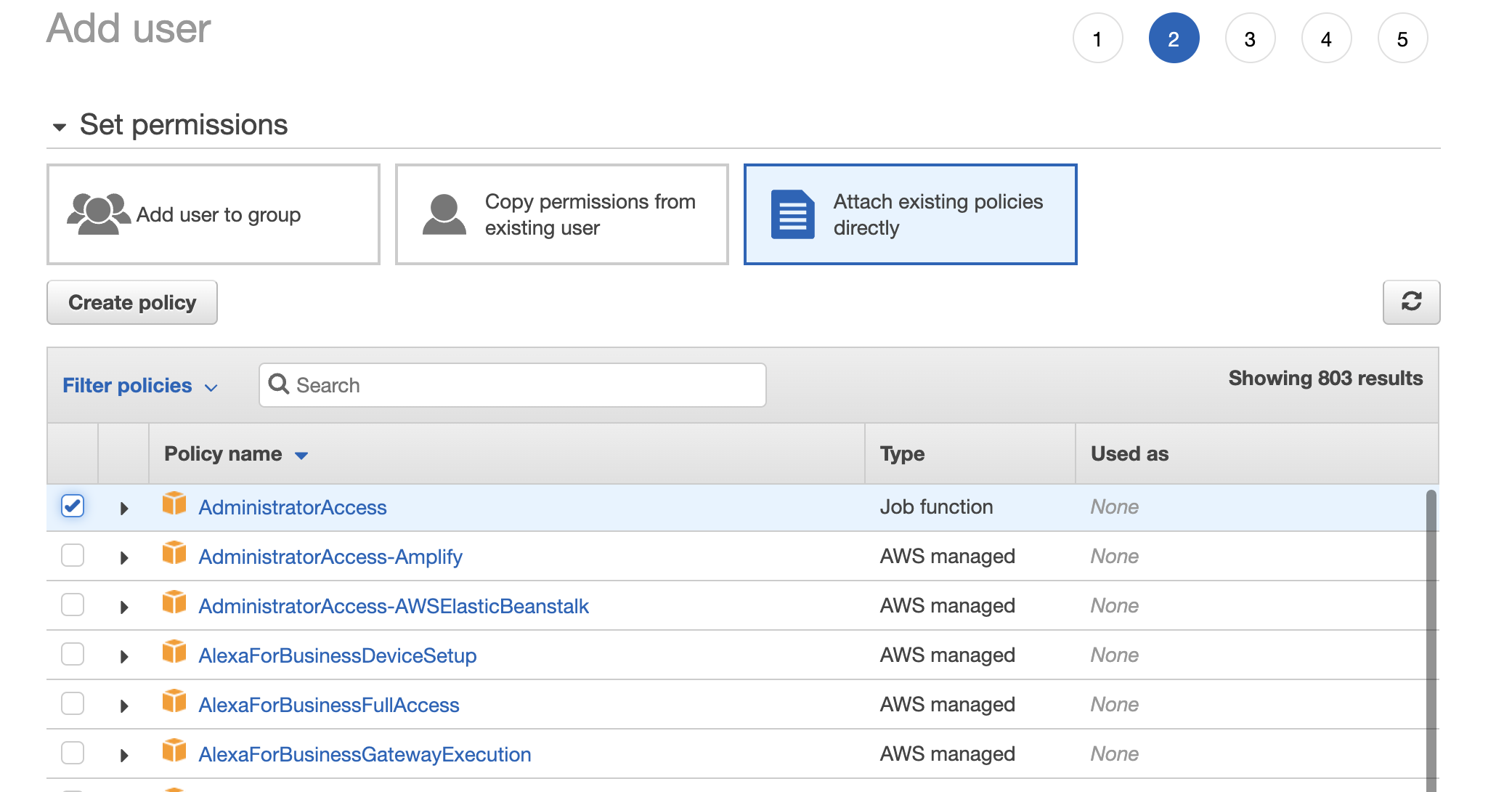This screenshot has height=792, width=1512.
Task: Click the AdministratorAccess policy box icon
Action: pyautogui.click(x=174, y=503)
